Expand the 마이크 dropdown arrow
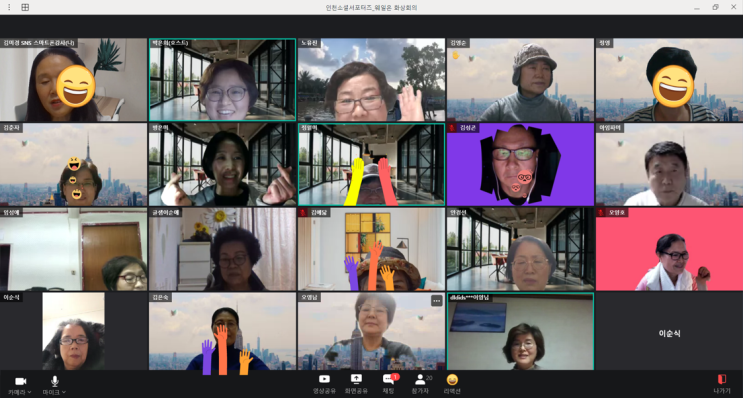 [x=64, y=392]
